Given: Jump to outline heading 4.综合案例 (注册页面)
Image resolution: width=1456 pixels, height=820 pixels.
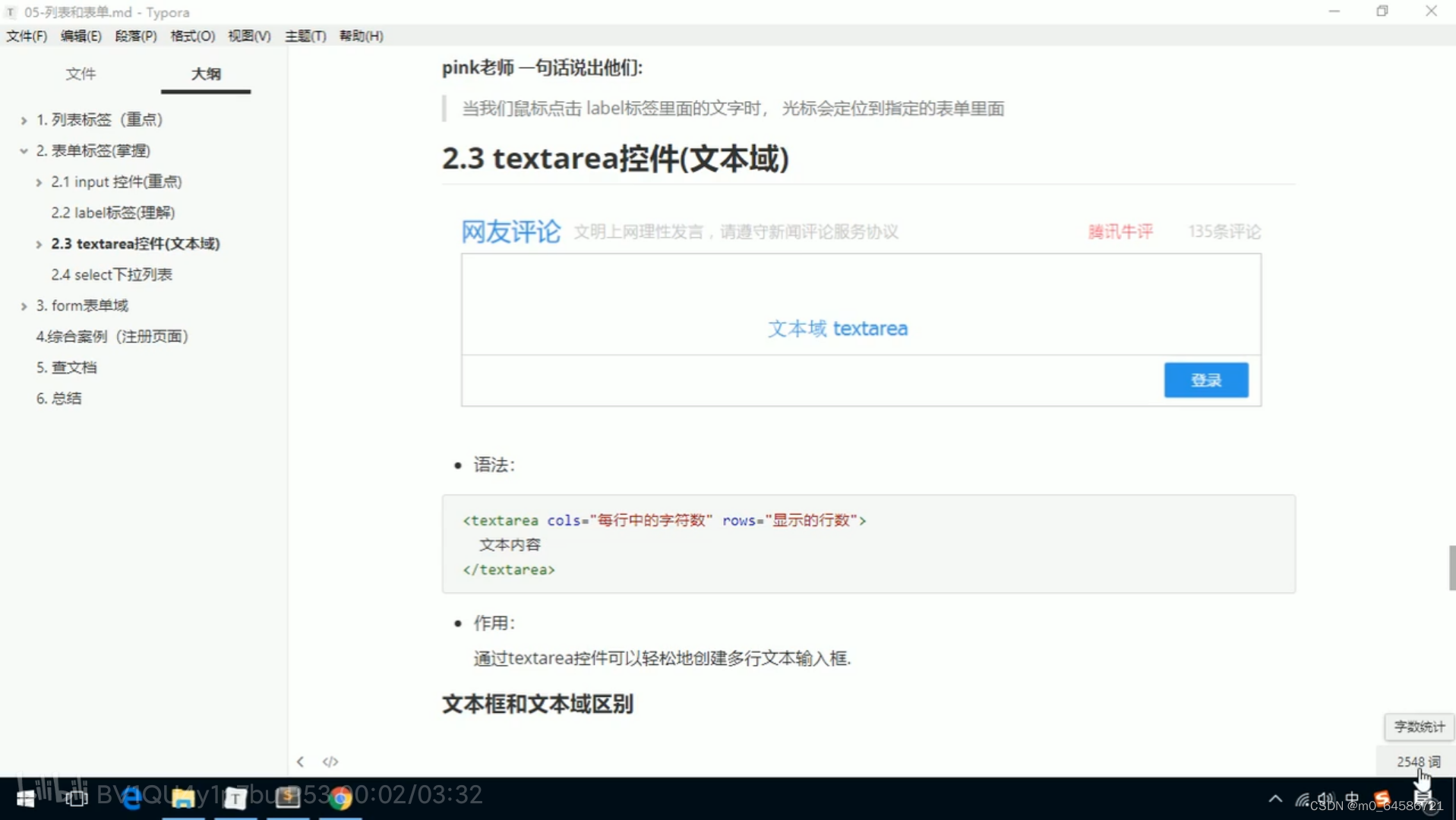Looking at the screenshot, I should [112, 336].
